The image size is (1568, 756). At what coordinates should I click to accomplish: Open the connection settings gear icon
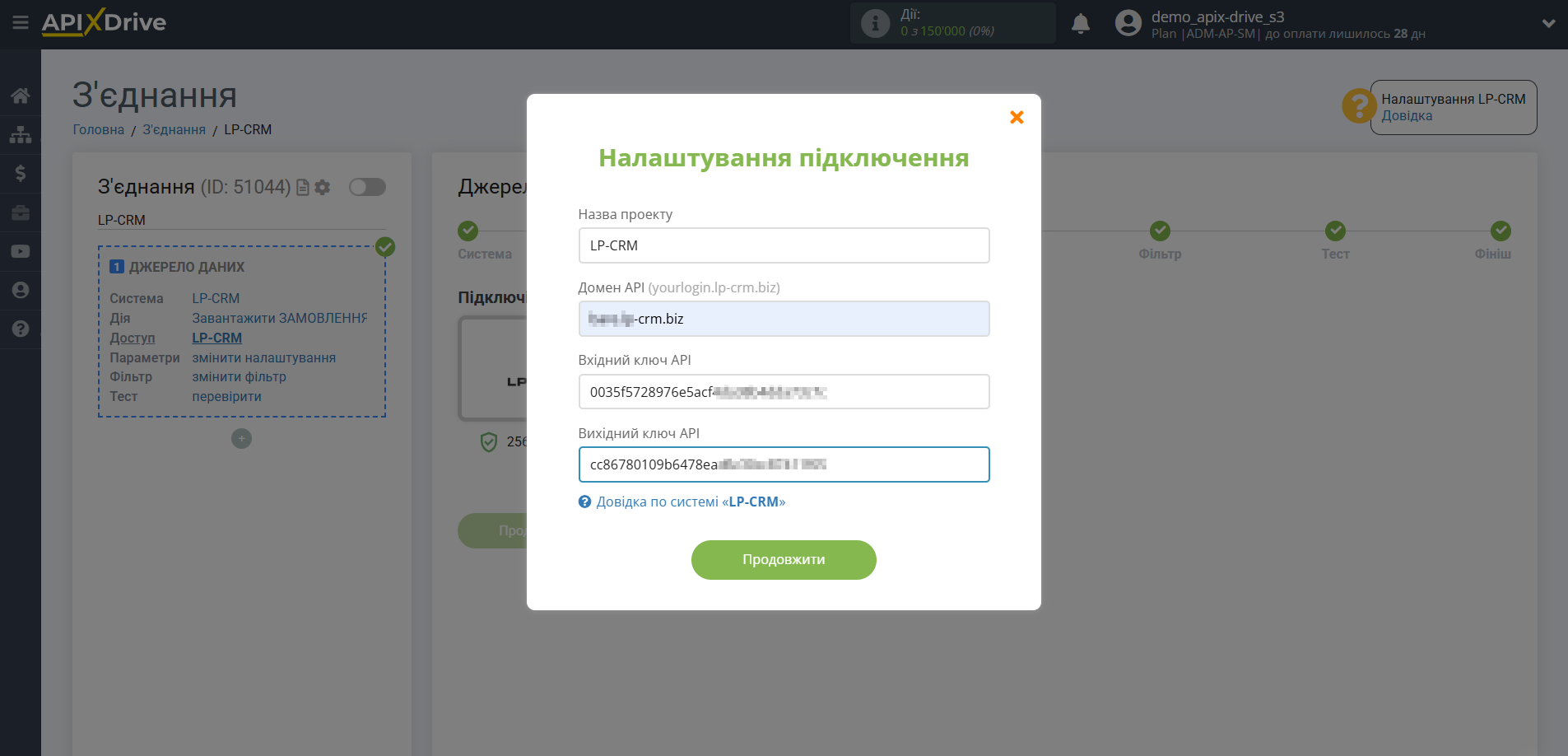(x=323, y=187)
